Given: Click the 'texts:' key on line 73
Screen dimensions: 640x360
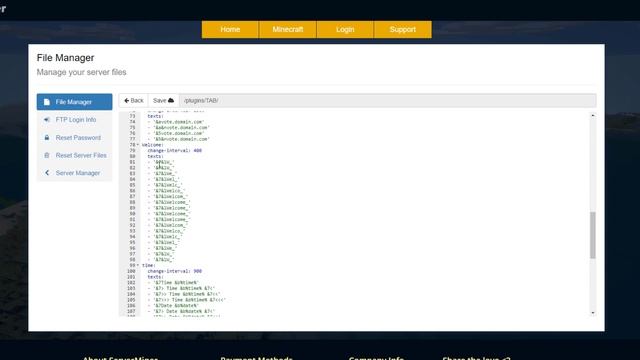Looking at the screenshot, I should click(156, 116).
